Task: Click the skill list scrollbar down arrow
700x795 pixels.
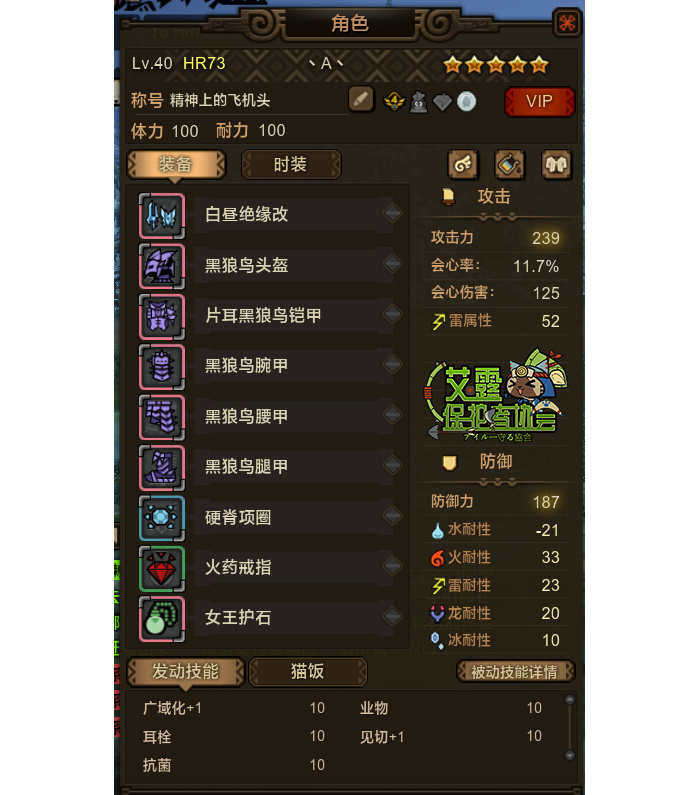Action: click(x=570, y=755)
